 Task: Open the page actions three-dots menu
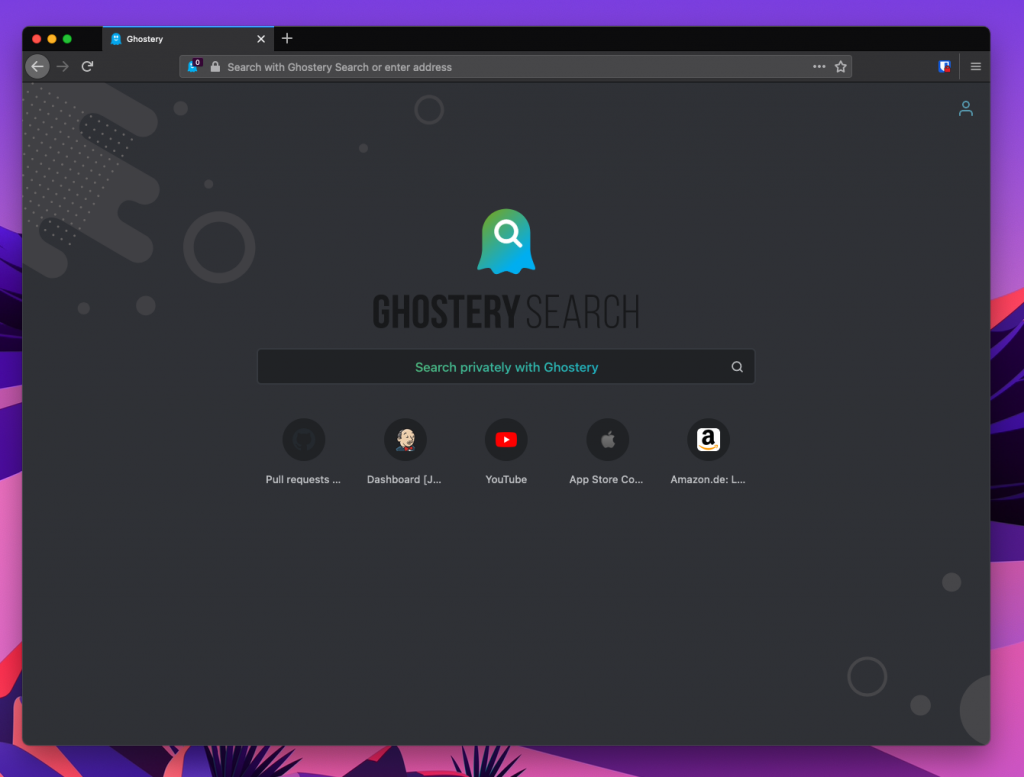pyautogui.click(x=819, y=67)
